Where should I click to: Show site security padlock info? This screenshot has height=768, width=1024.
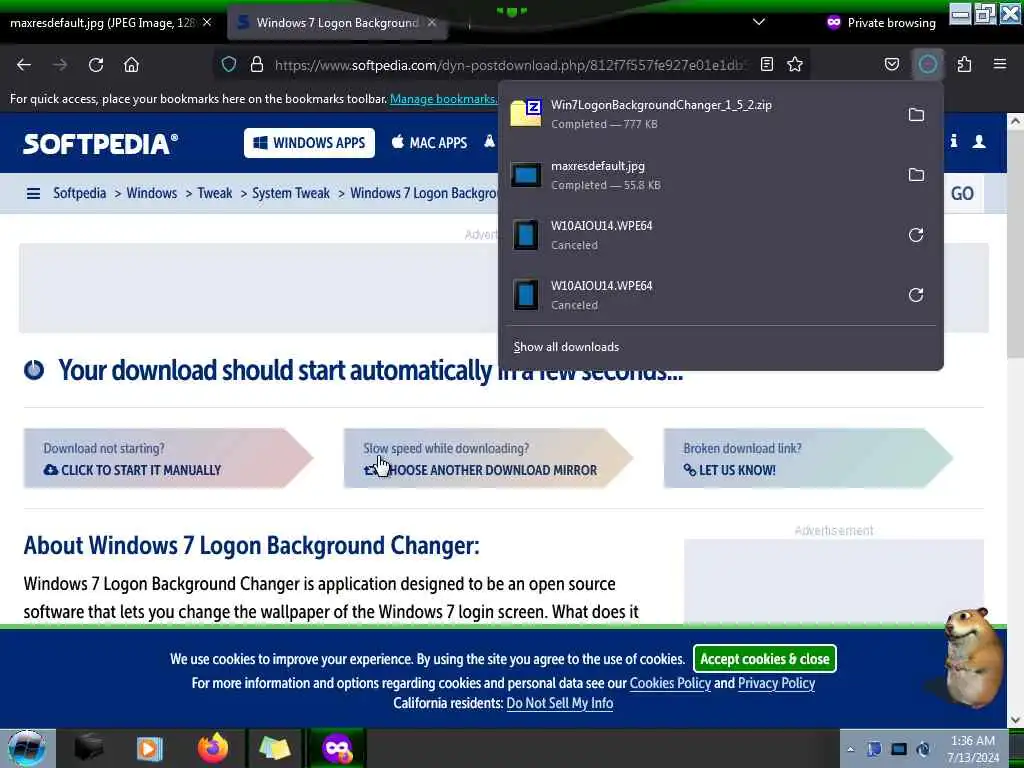[x=257, y=64]
